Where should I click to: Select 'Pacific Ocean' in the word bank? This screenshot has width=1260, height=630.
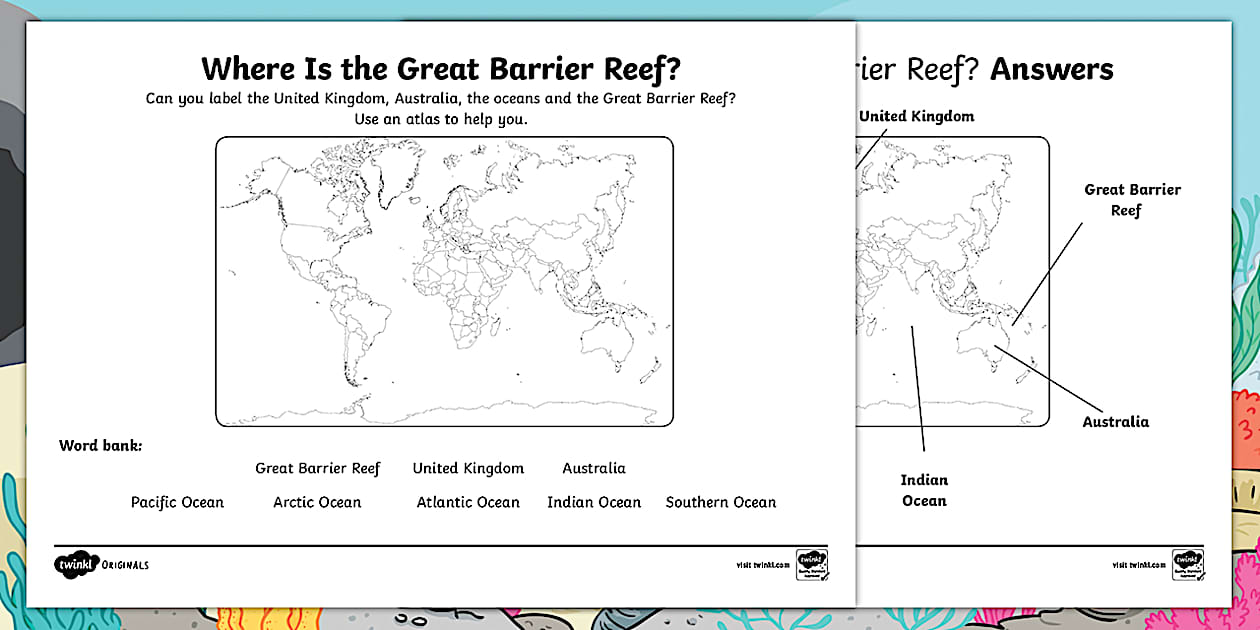(177, 502)
